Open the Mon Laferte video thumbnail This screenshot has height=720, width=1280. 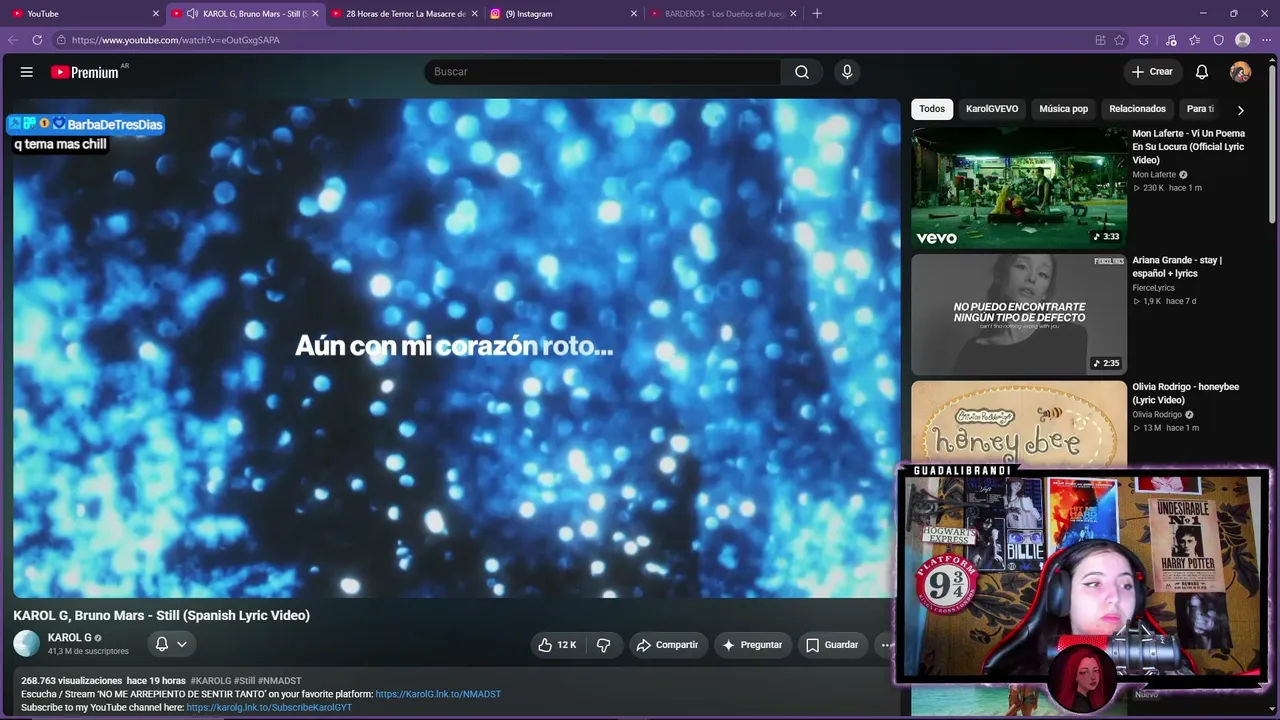(x=1018, y=188)
